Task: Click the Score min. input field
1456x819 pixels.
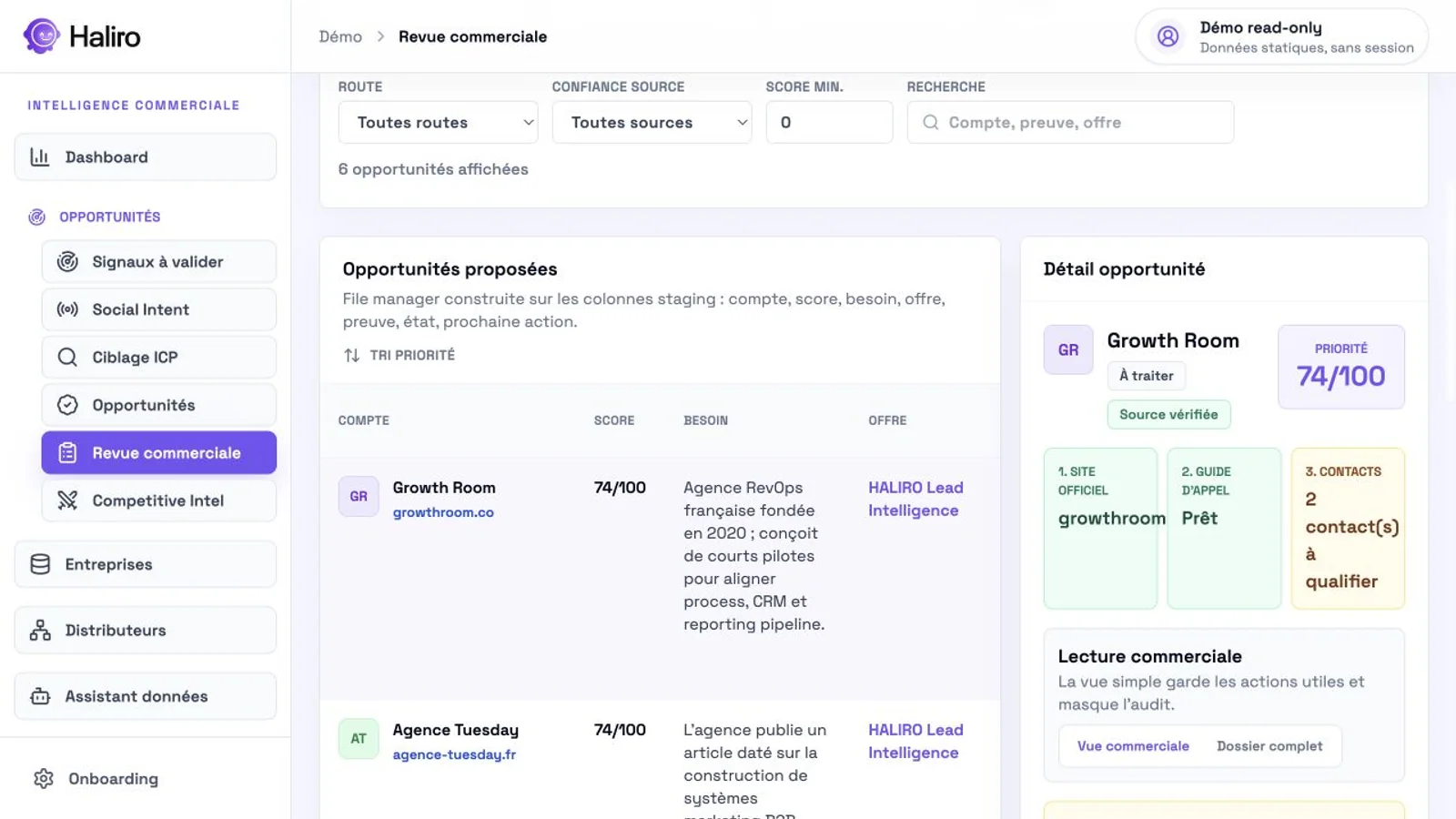Action: [x=829, y=122]
